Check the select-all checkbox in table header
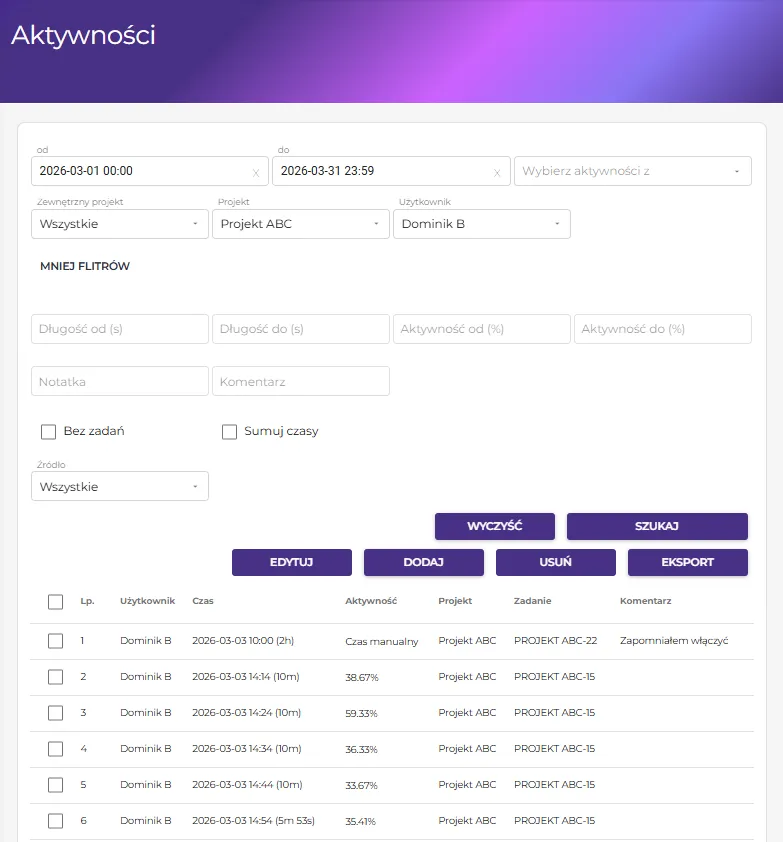This screenshot has width=783, height=842. (x=55, y=601)
